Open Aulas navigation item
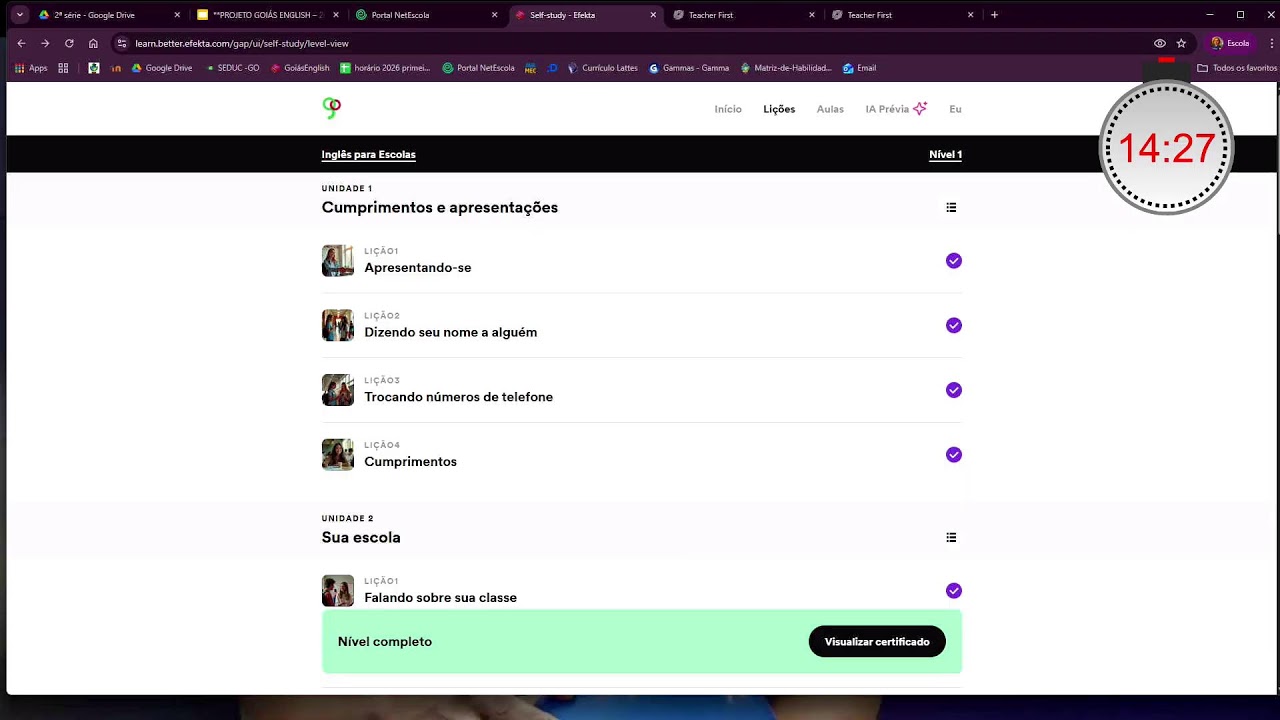 click(x=830, y=109)
